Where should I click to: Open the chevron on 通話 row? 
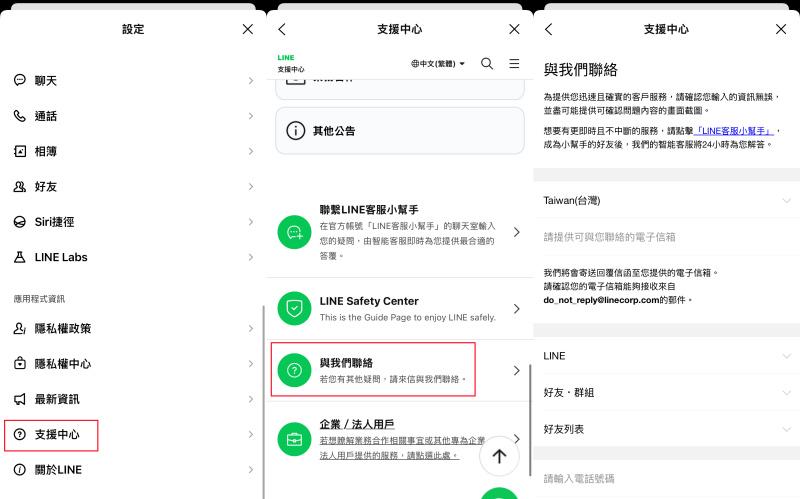[251, 116]
